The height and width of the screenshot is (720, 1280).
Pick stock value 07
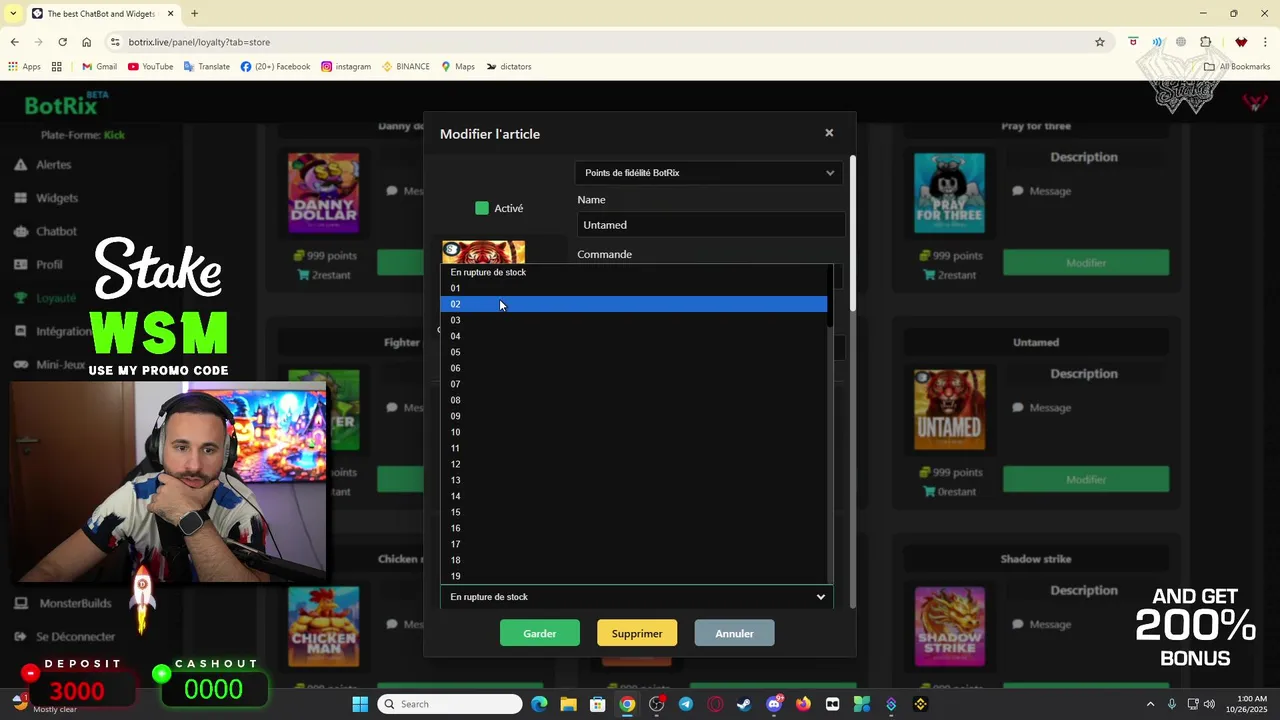634,384
